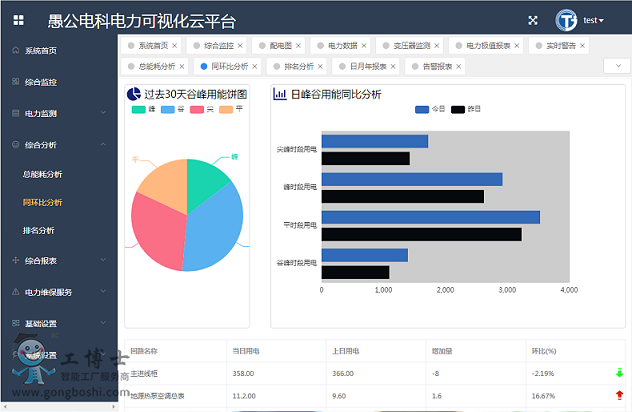Click the grid menu icon in header

tap(19, 19)
